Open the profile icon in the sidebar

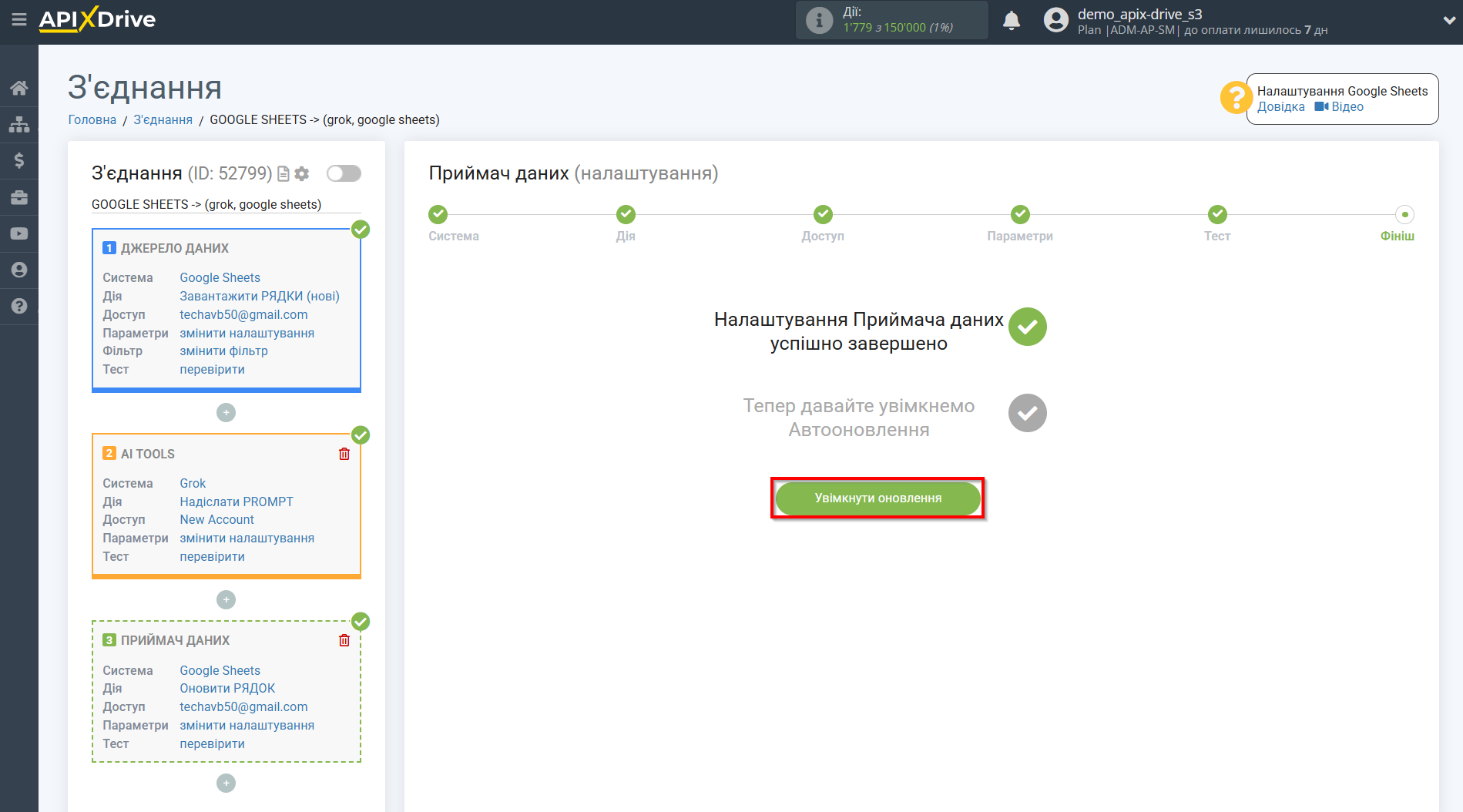(x=19, y=269)
